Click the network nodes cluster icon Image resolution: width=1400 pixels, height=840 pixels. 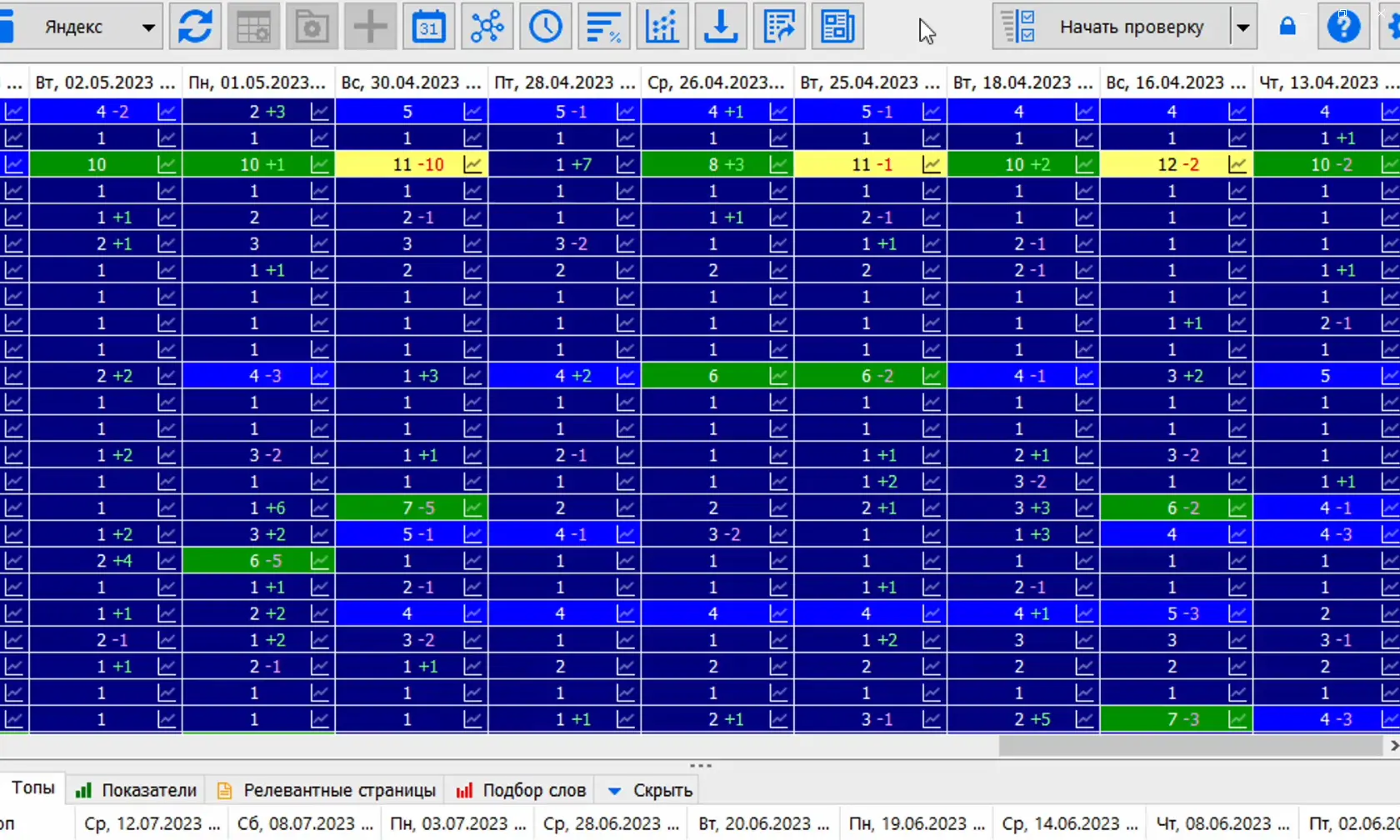(x=487, y=27)
